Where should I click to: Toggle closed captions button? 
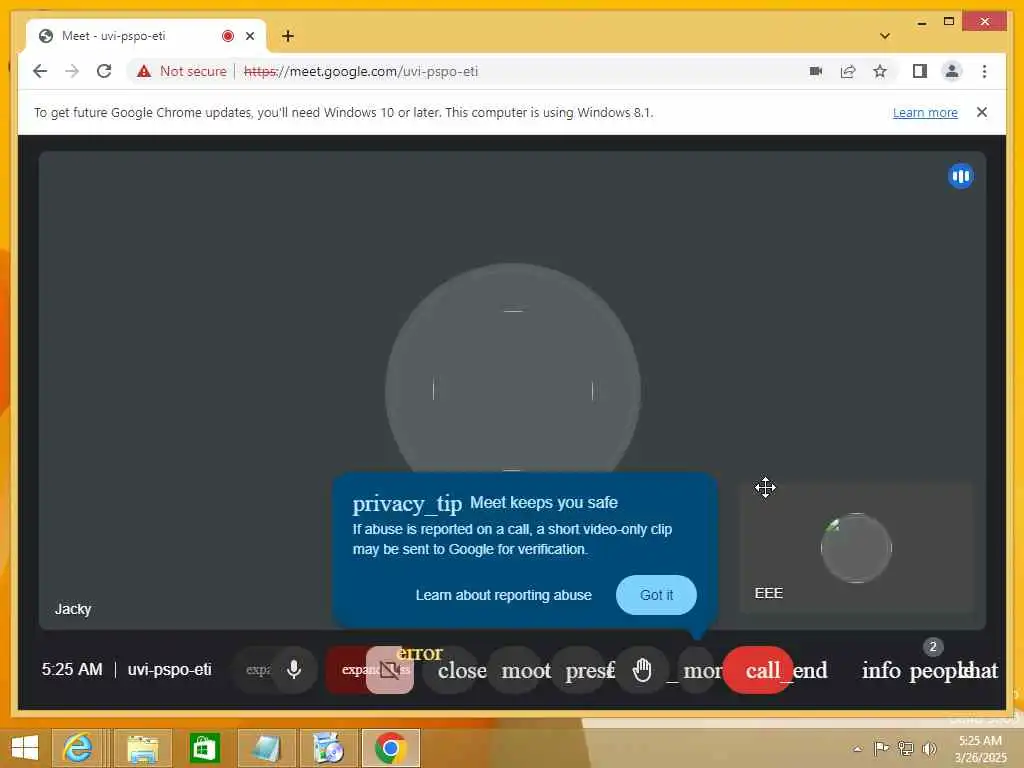(x=453, y=670)
